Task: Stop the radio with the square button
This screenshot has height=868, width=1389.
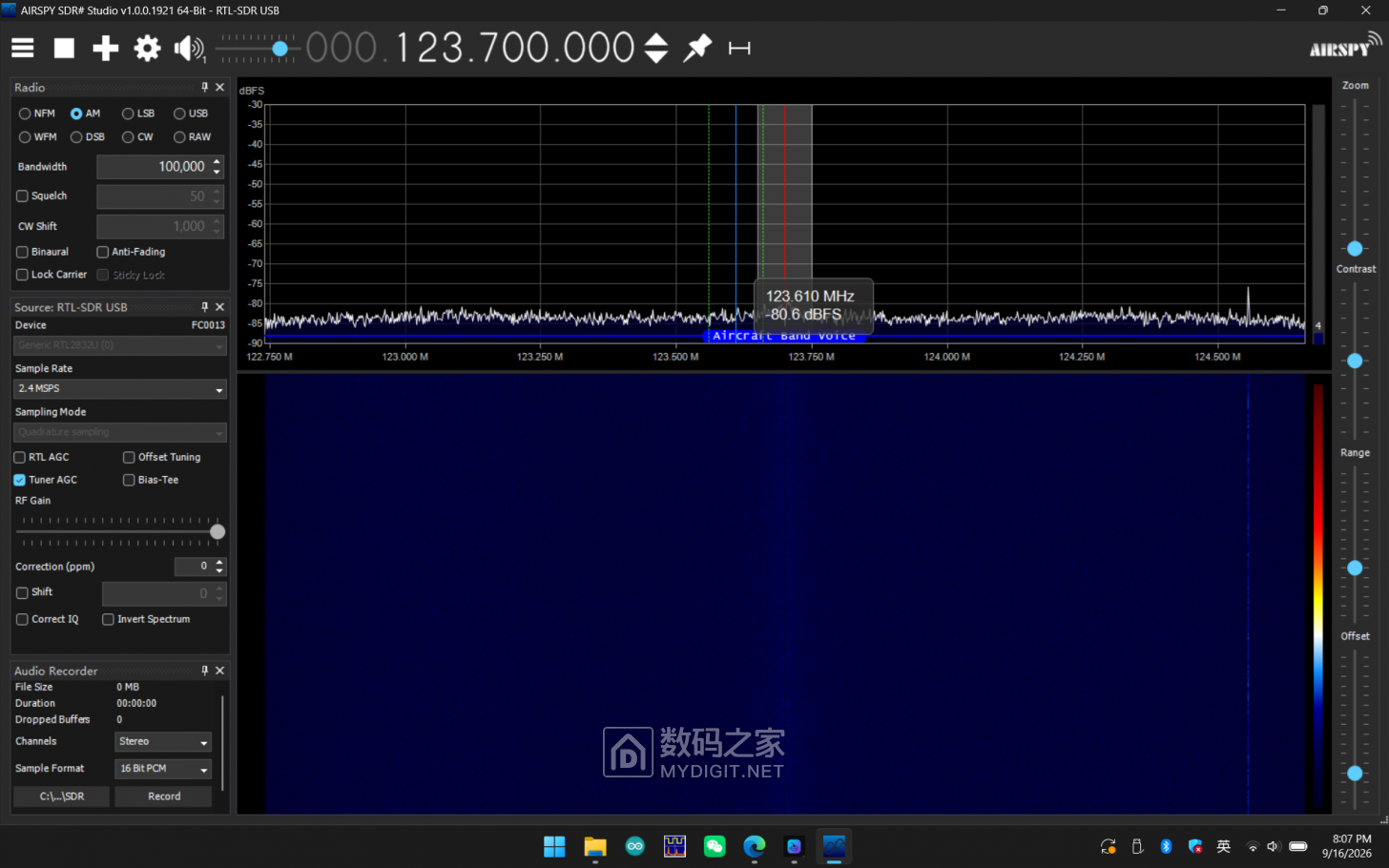Action: coord(64,48)
